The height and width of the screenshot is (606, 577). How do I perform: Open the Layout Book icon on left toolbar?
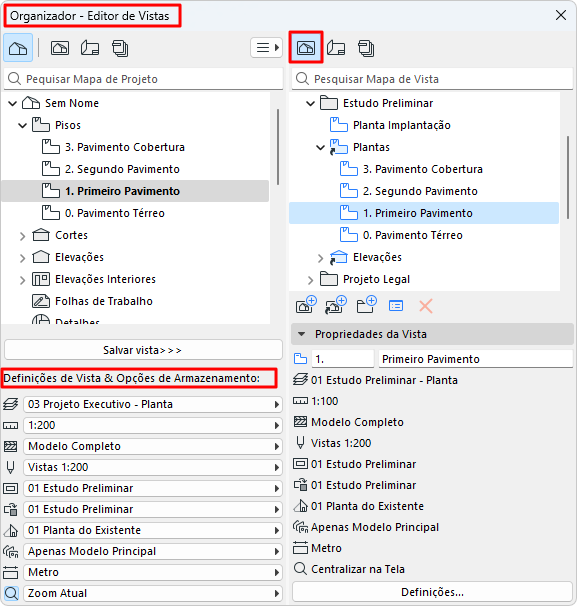[90, 48]
